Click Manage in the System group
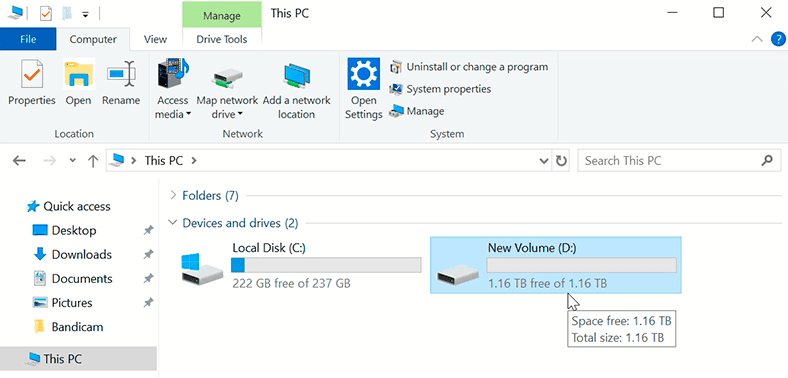The height and width of the screenshot is (378, 788). click(417, 111)
